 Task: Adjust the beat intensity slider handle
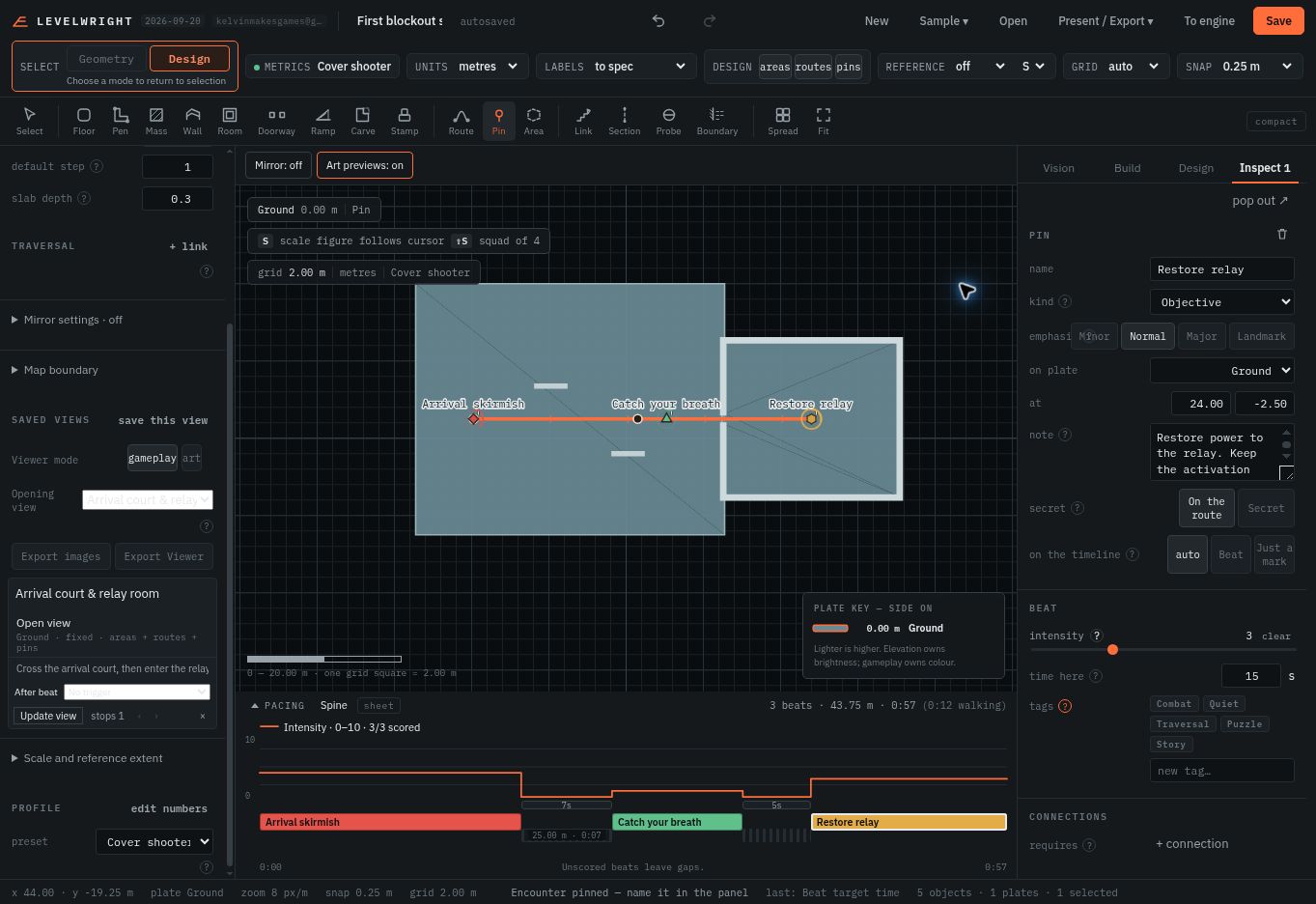[x=1112, y=650]
